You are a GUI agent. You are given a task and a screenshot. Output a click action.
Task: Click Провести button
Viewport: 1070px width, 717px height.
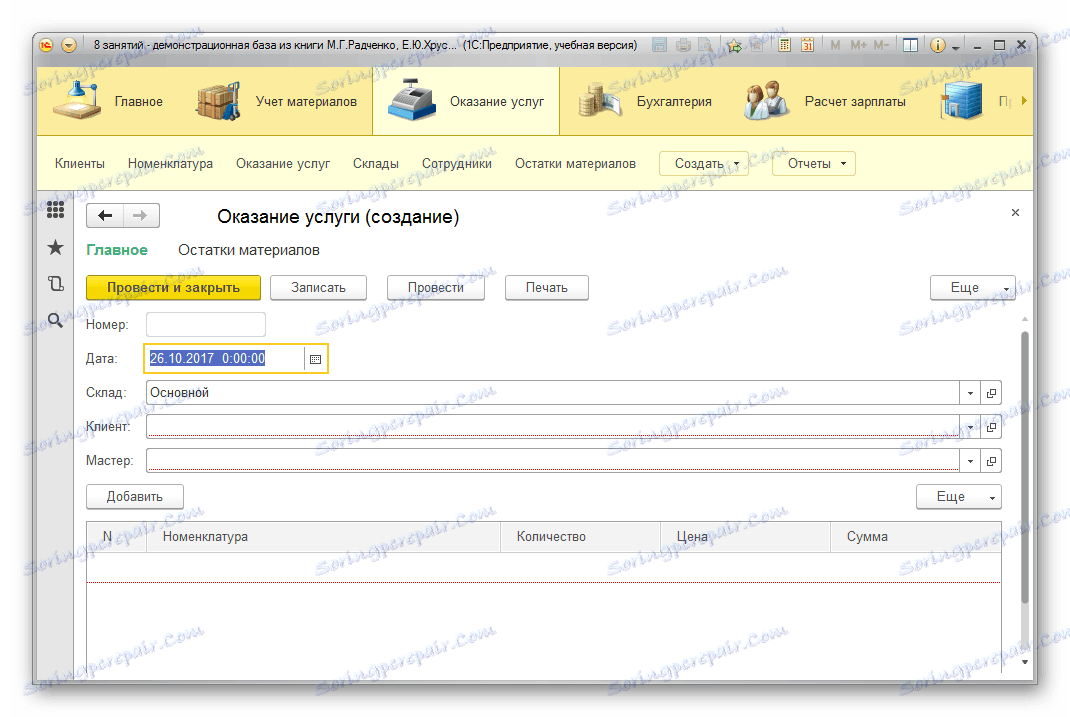coord(435,288)
